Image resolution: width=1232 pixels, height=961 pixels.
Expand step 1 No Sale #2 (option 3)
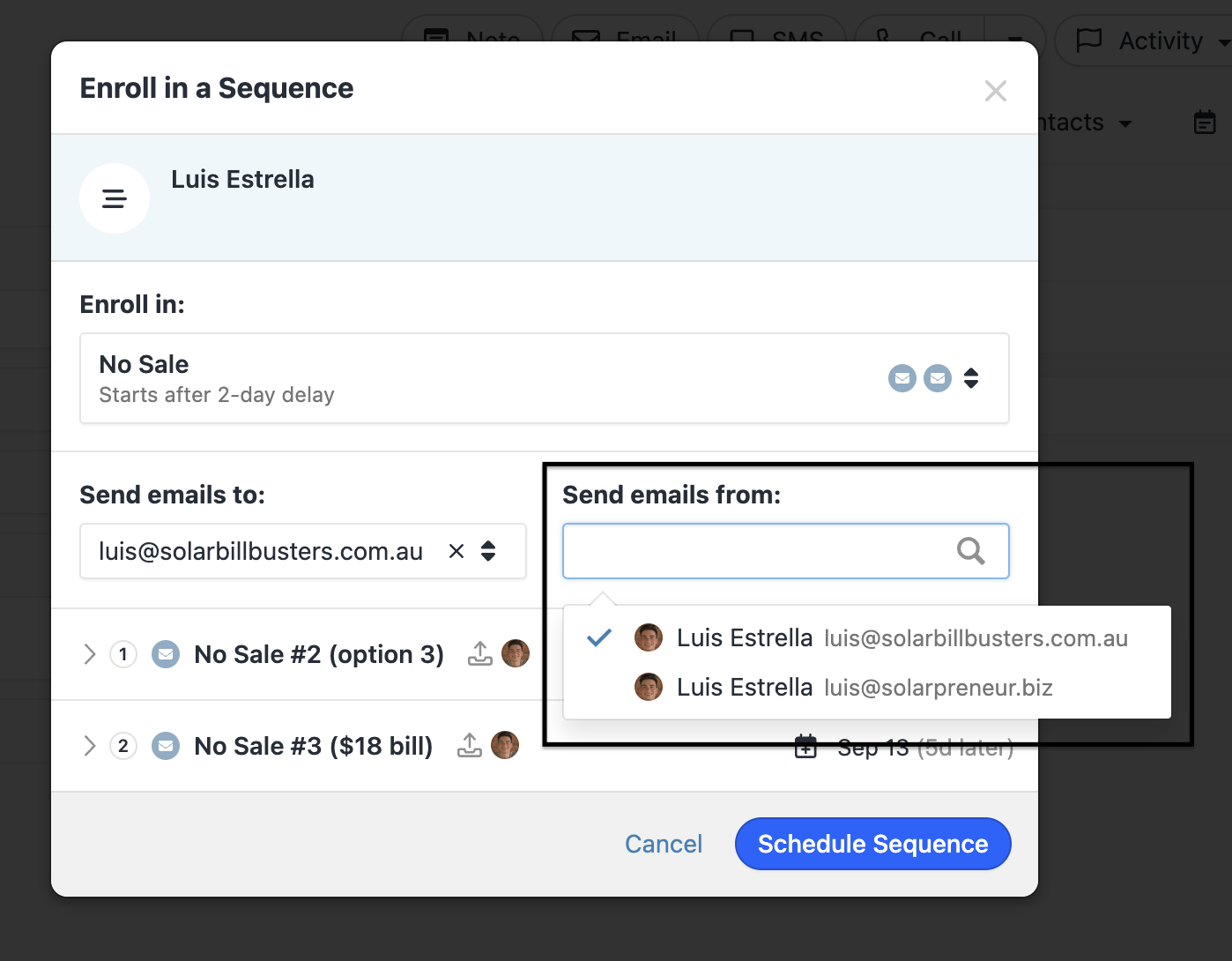pos(89,654)
